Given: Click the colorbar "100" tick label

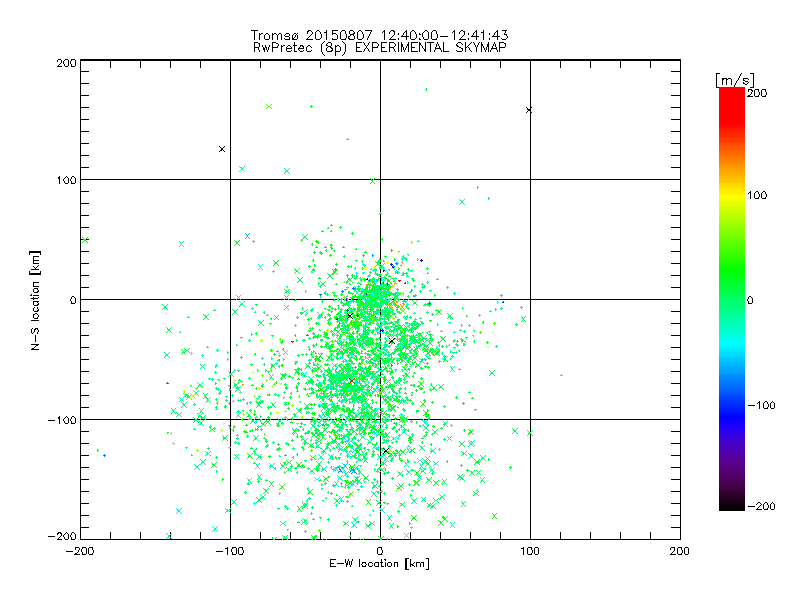Looking at the screenshot, I should click(757, 195).
